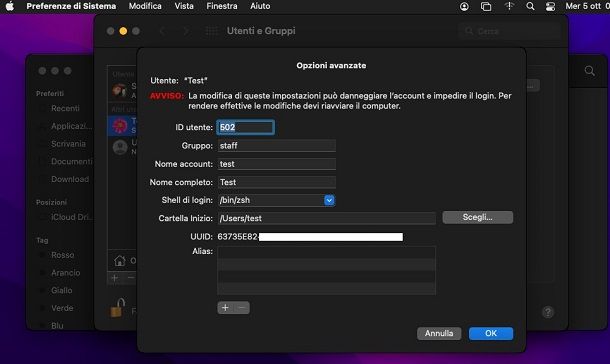Open Scrivania in Finder sidebar

click(68, 144)
